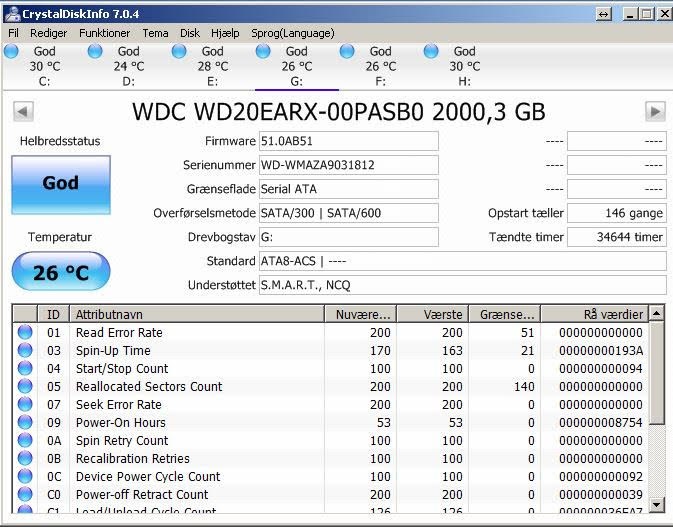Select disk E: status icon
This screenshot has width=673, height=527.
point(179,51)
